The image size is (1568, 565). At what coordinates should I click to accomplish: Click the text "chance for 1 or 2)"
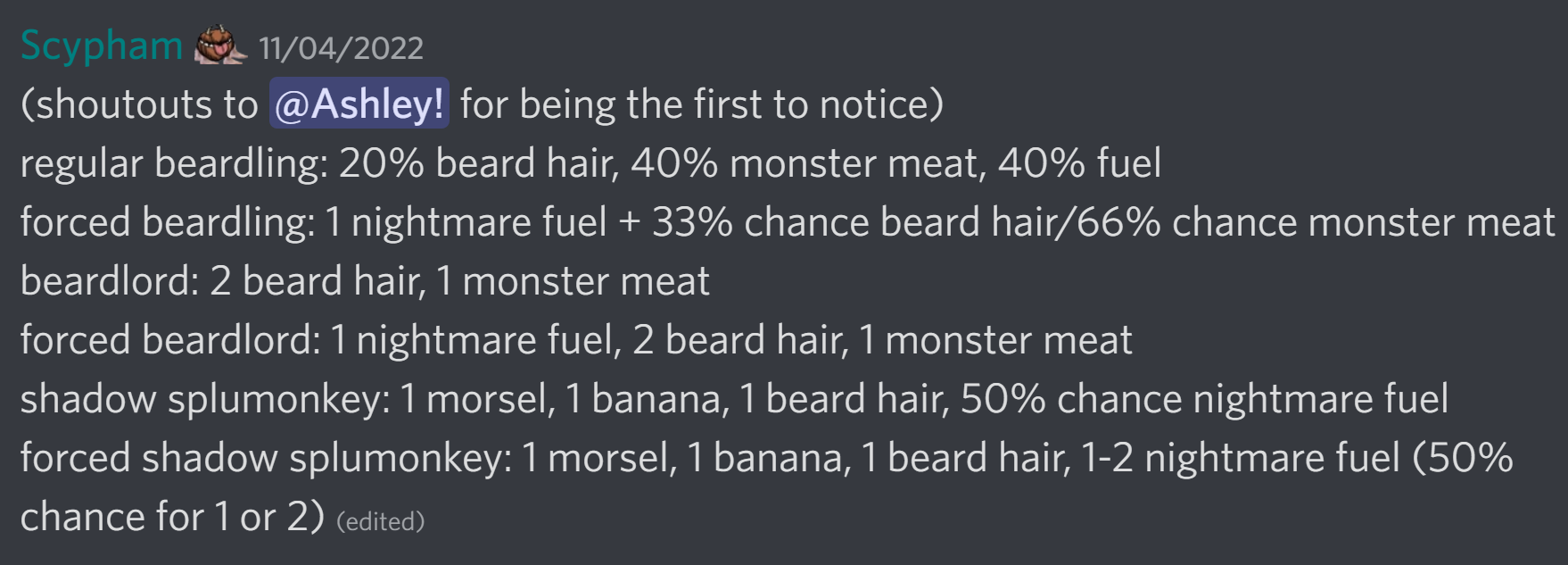click(x=172, y=517)
